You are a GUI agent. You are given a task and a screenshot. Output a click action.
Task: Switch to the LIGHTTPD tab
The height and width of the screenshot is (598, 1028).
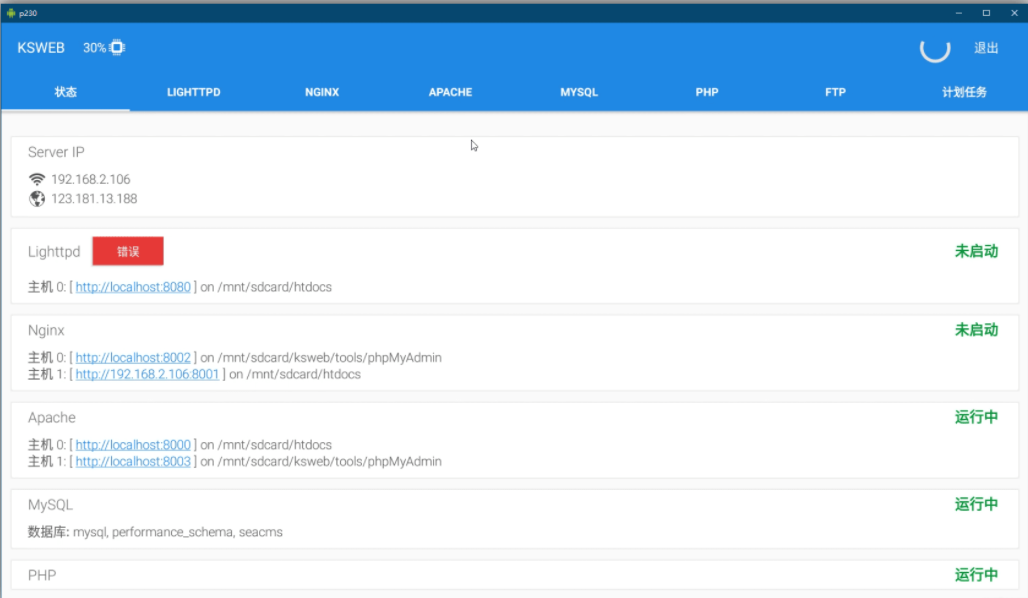coord(193,92)
